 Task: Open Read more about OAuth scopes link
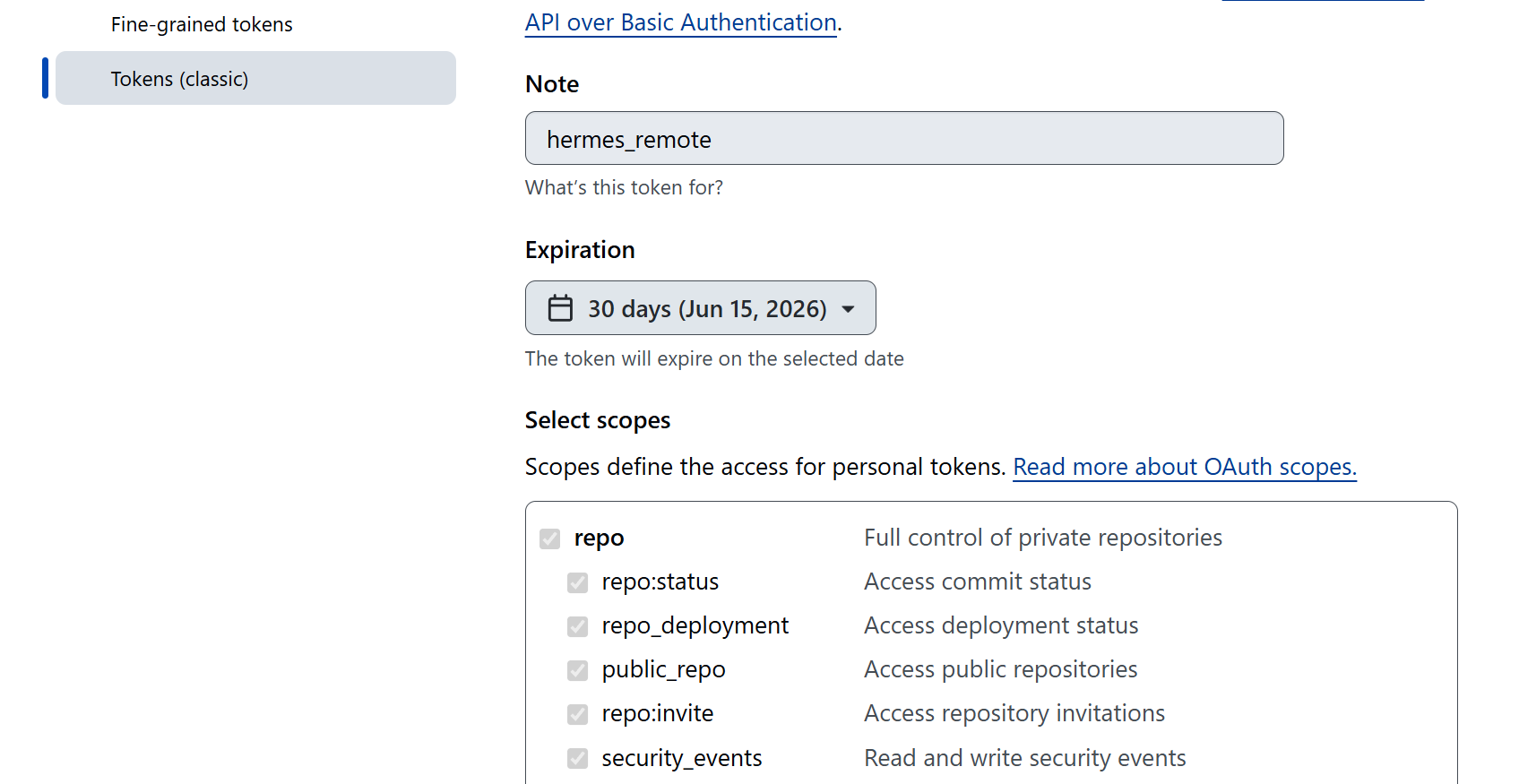point(1185,467)
